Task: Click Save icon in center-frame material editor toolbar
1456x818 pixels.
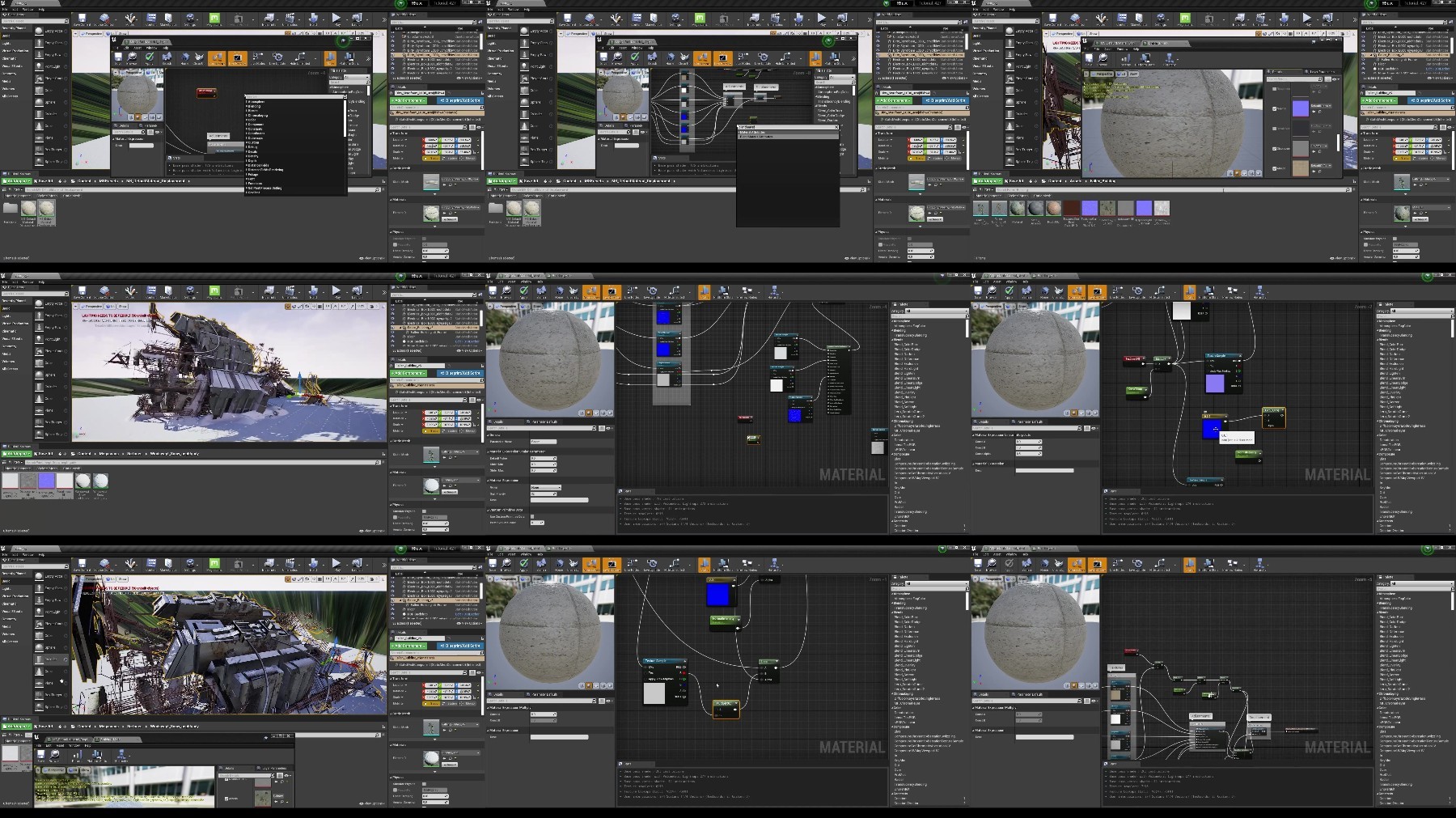Action: coord(493,290)
